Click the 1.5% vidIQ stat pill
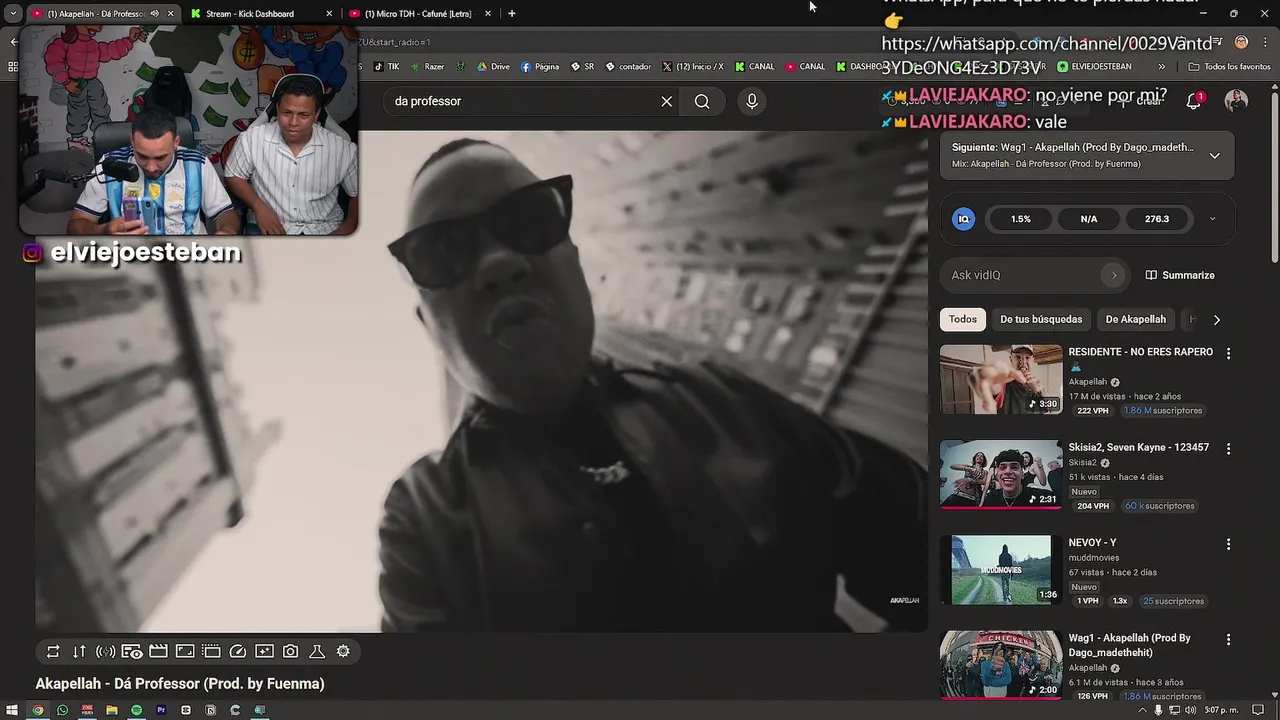 click(1020, 219)
